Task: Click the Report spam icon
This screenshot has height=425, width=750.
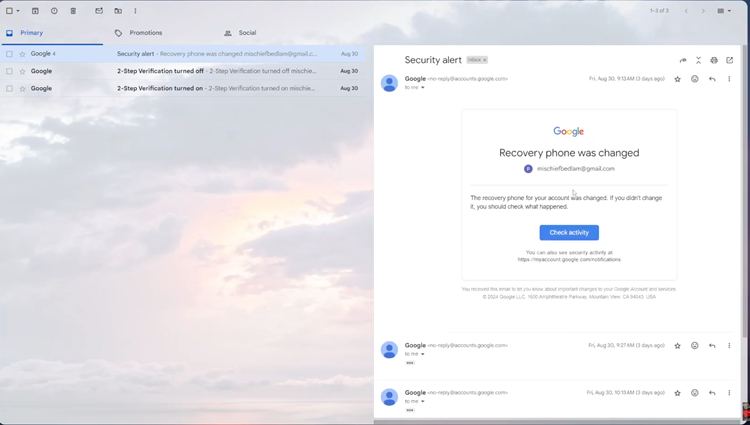Action: [x=54, y=11]
